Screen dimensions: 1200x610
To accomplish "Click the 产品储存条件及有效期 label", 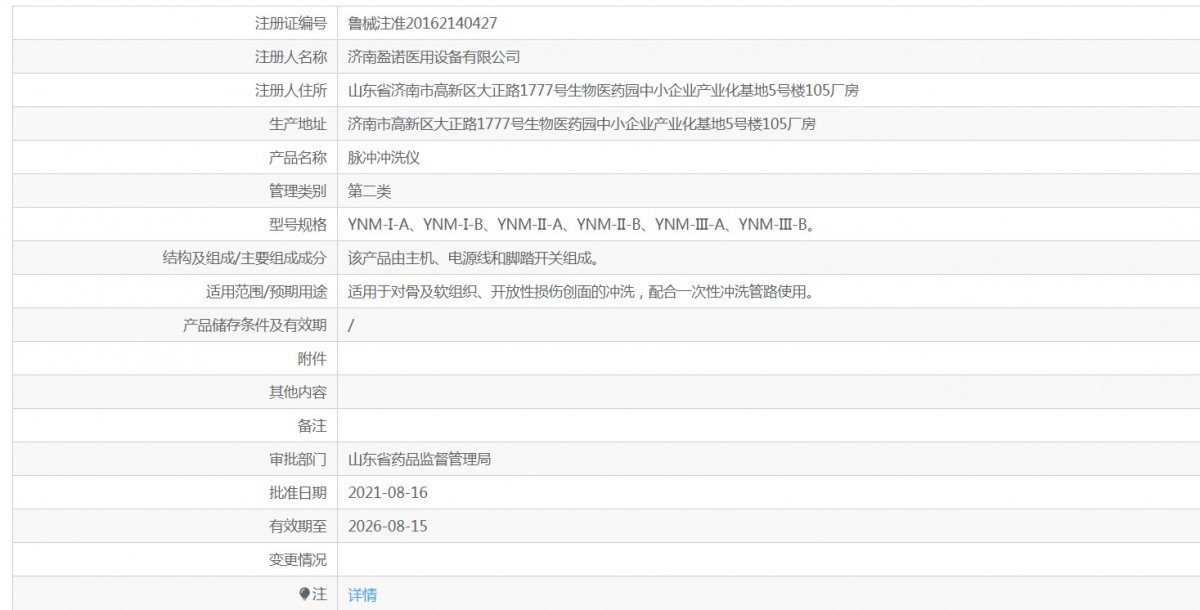I will pos(255,325).
